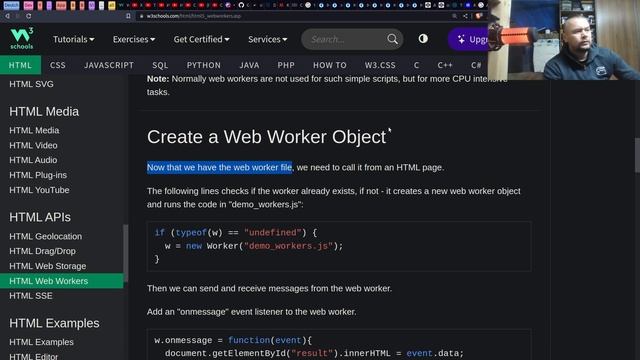Viewport: 640px width, 360px height.
Task: Click the share icon in the address bar
Action: 465,16
